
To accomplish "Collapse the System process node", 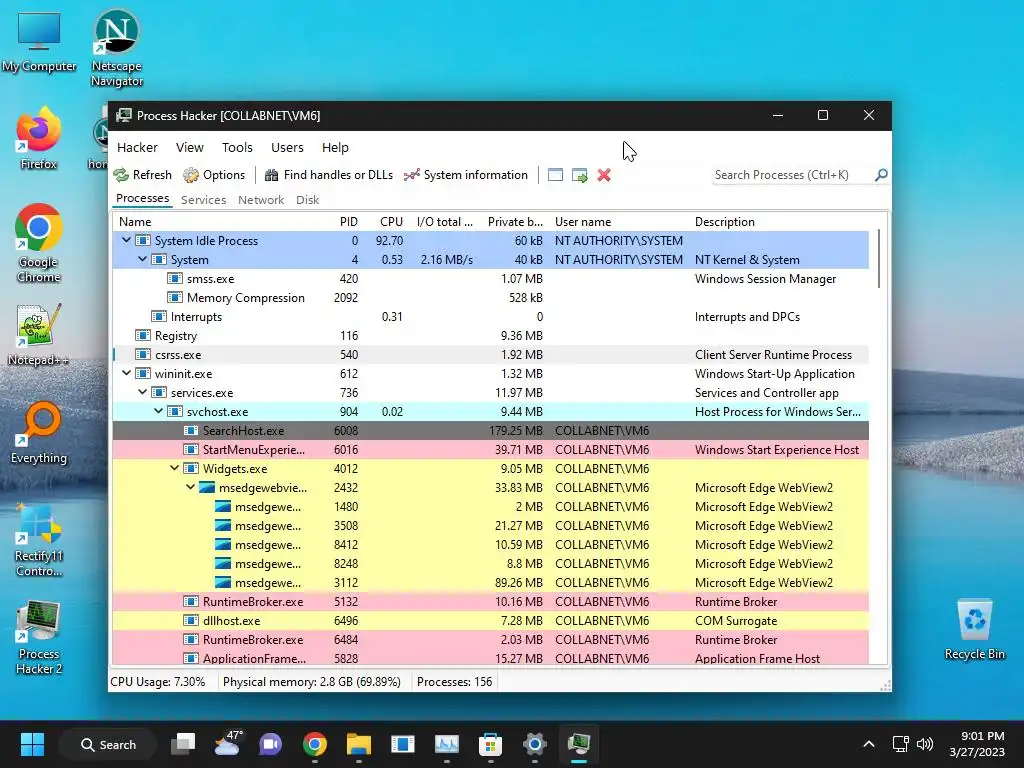I will 142,259.
